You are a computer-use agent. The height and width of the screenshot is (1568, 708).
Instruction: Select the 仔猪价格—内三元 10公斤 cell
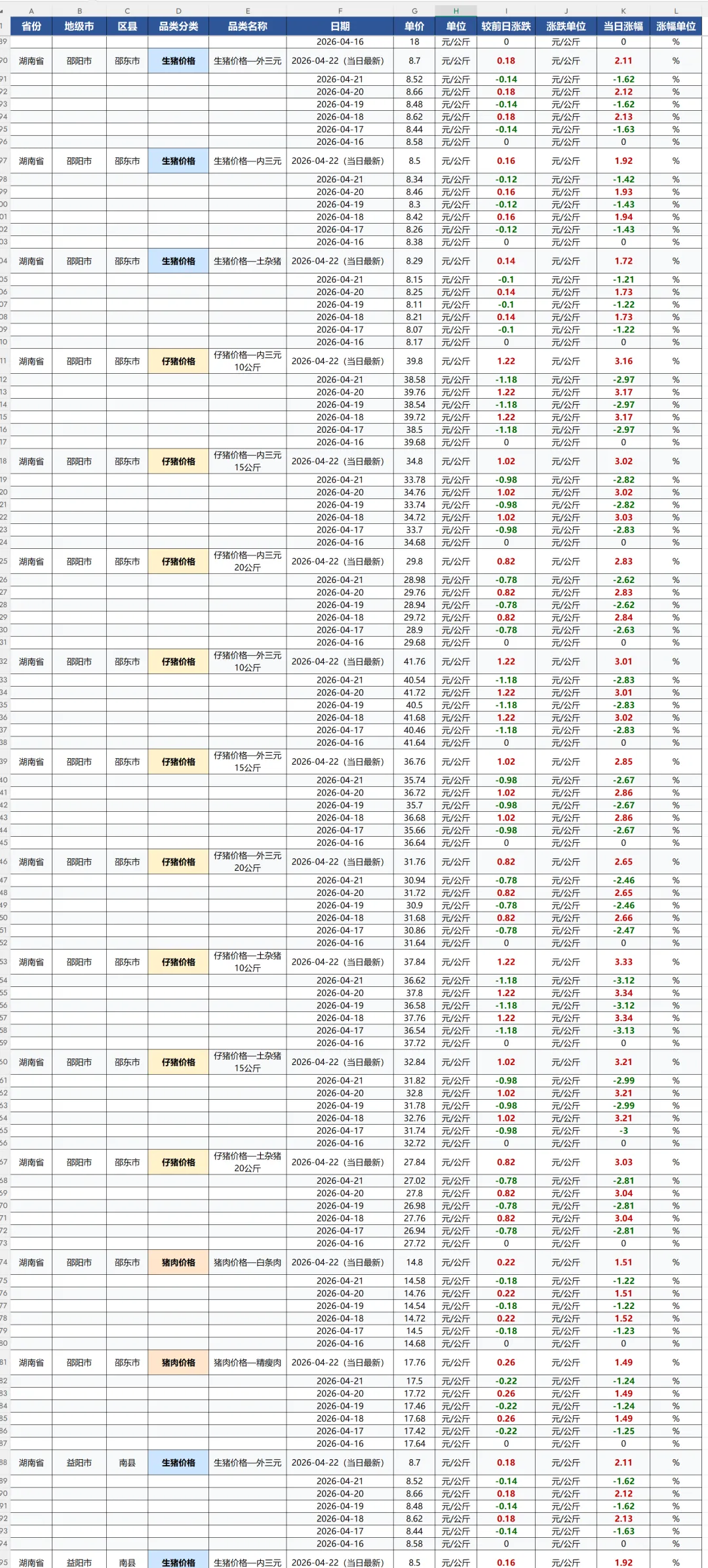coord(248,361)
